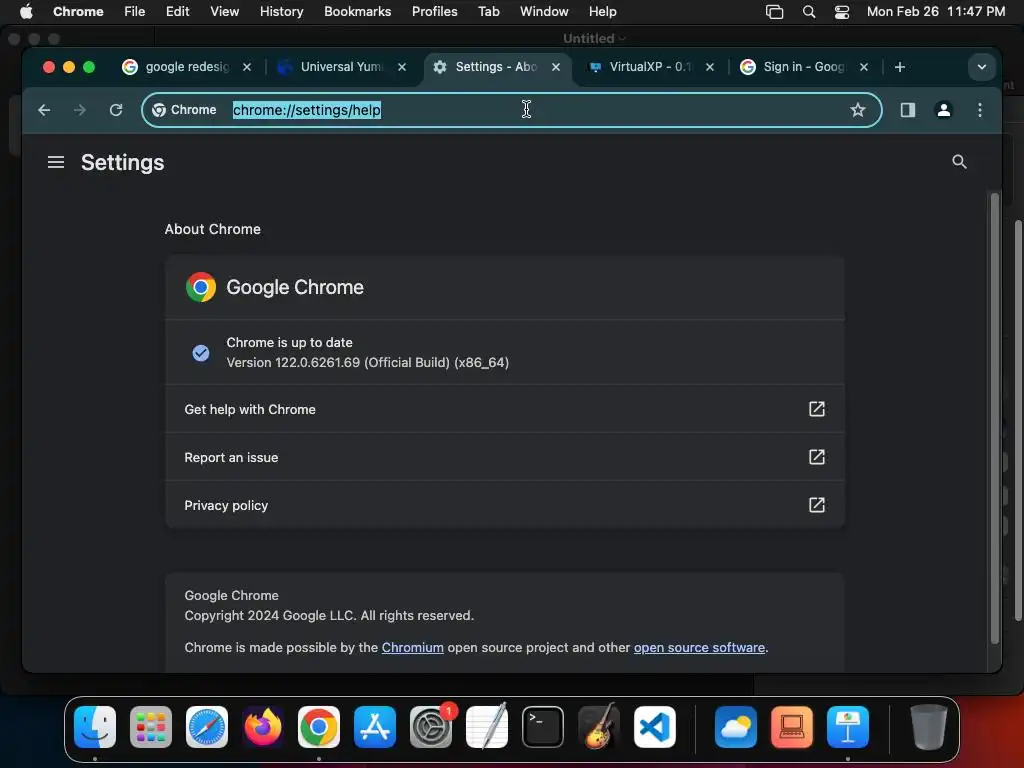Viewport: 1024px width, 768px height.
Task: Launch GarageBand from the Dock
Action: (x=599, y=726)
